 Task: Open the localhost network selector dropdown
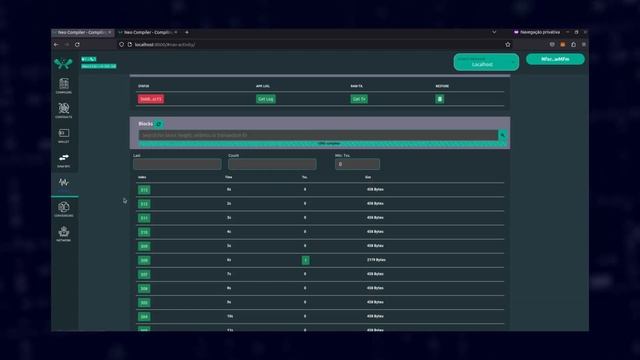tap(486, 62)
